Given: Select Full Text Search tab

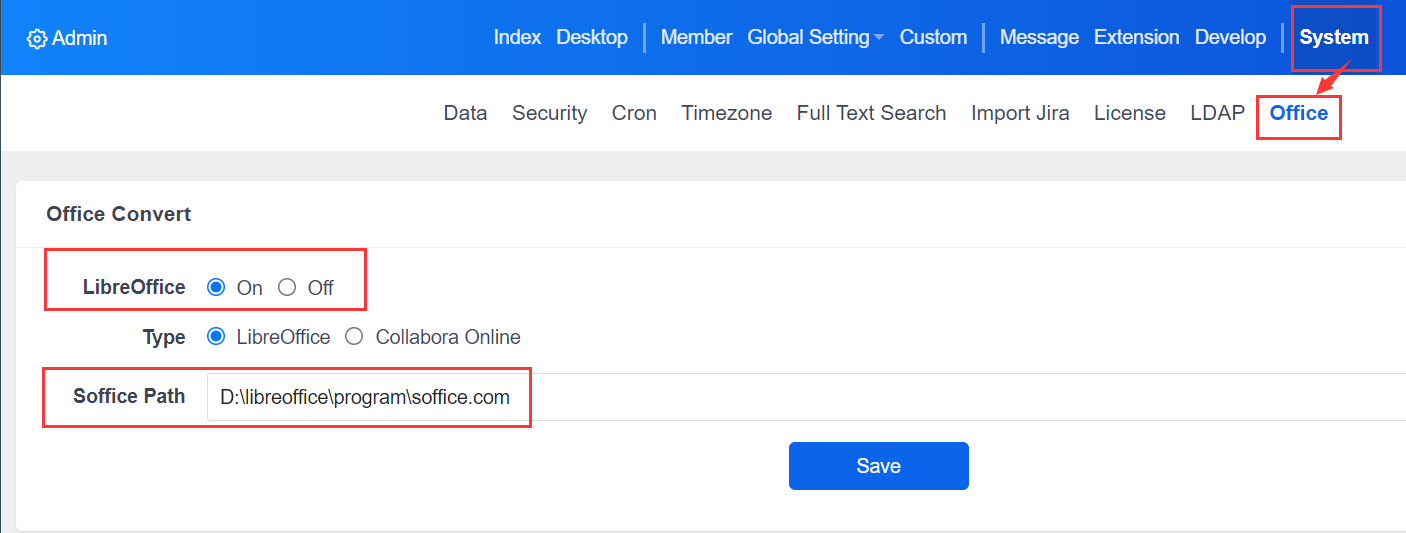Looking at the screenshot, I should pos(871,113).
